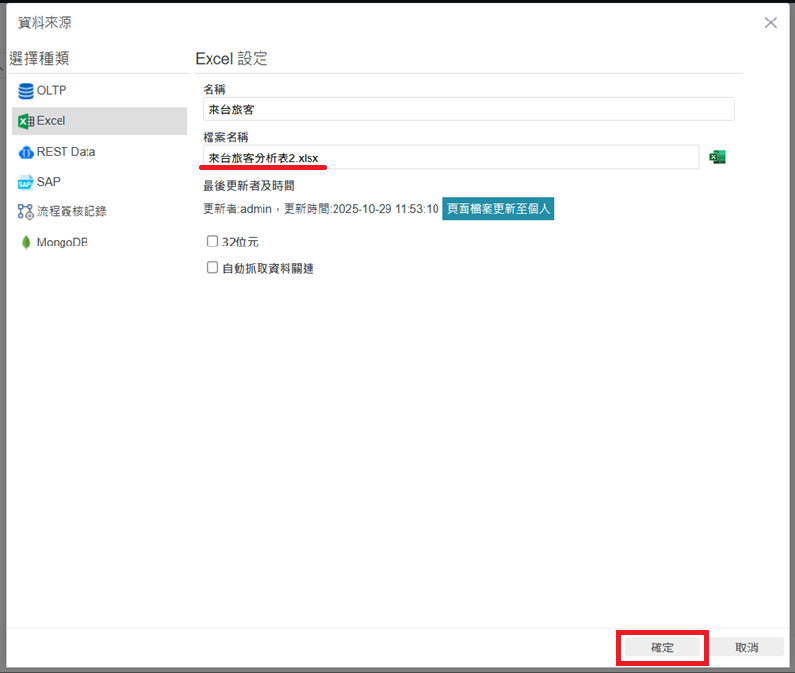Close the 資料來源 dialog
795x673 pixels.
pos(770,23)
